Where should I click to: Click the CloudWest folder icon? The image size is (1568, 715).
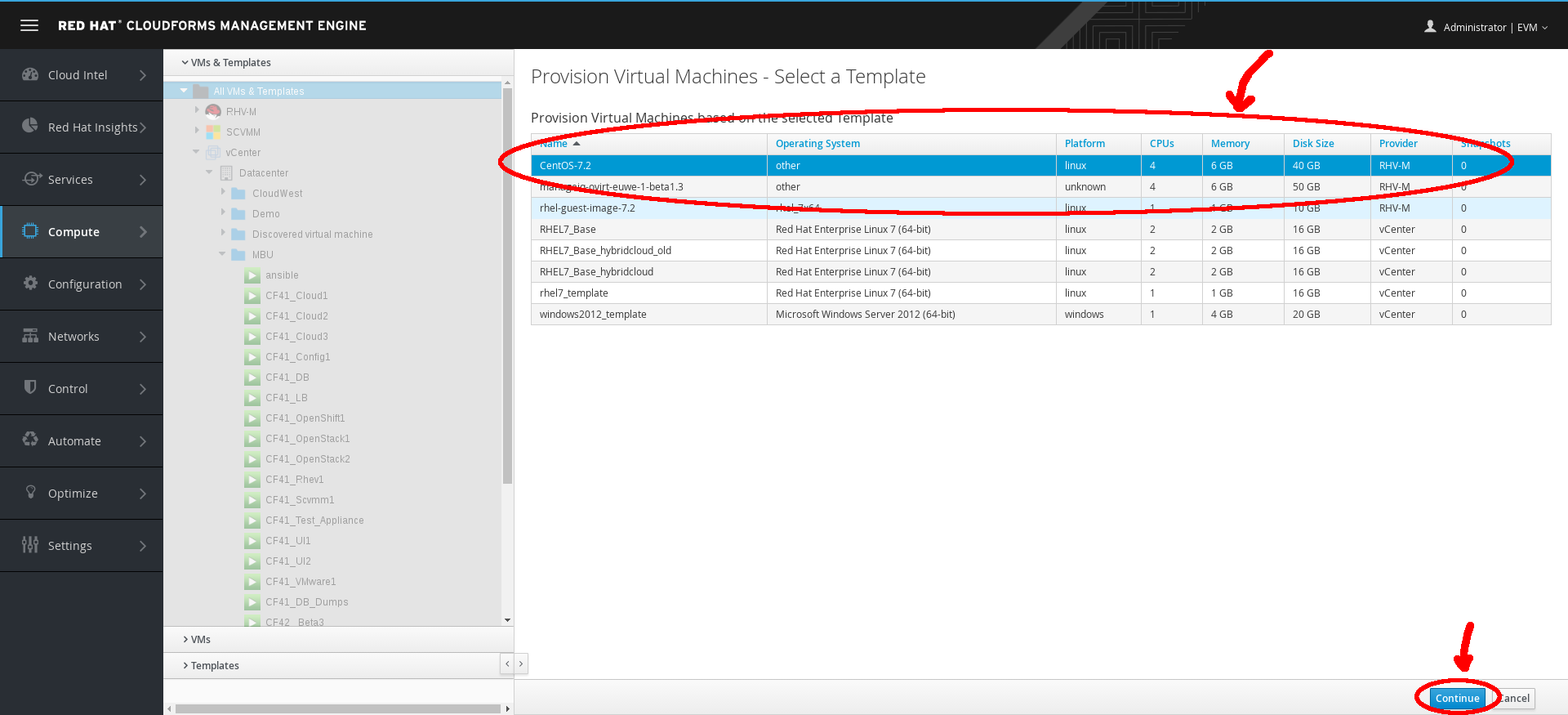pos(238,194)
